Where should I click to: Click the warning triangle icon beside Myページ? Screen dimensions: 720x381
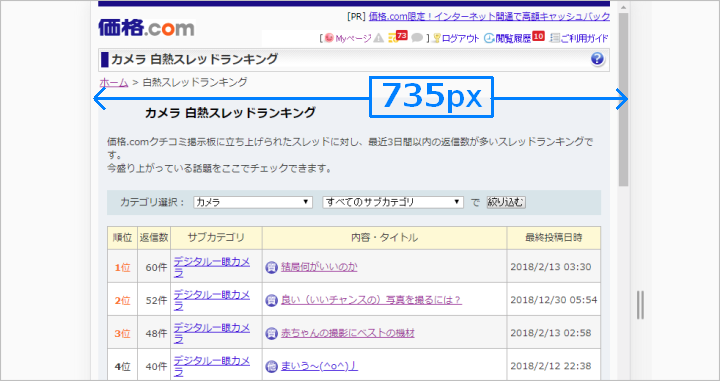click(378, 38)
